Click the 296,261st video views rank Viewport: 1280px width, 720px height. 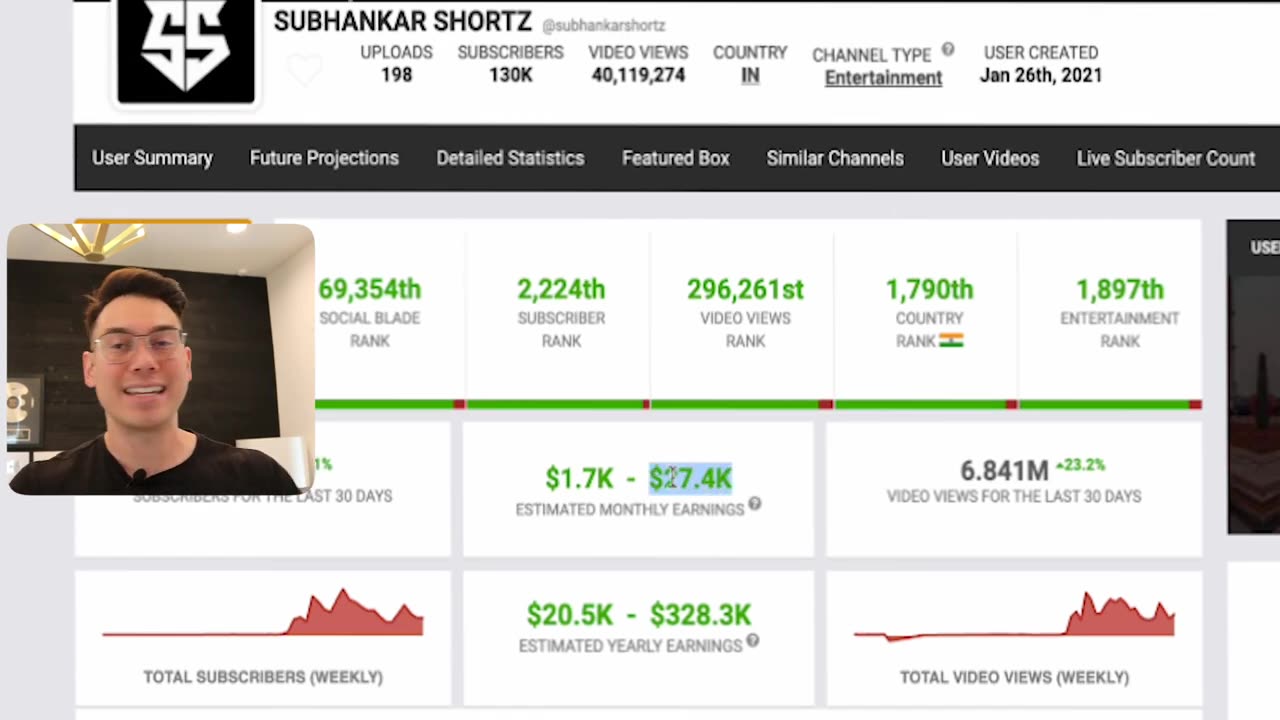745,290
